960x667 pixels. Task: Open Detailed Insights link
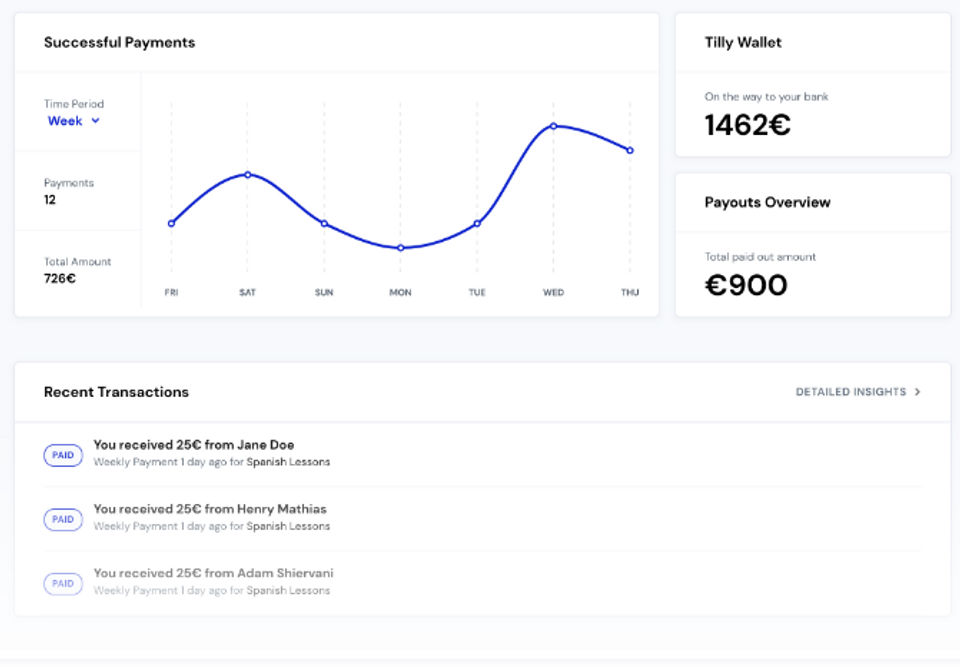tap(858, 392)
